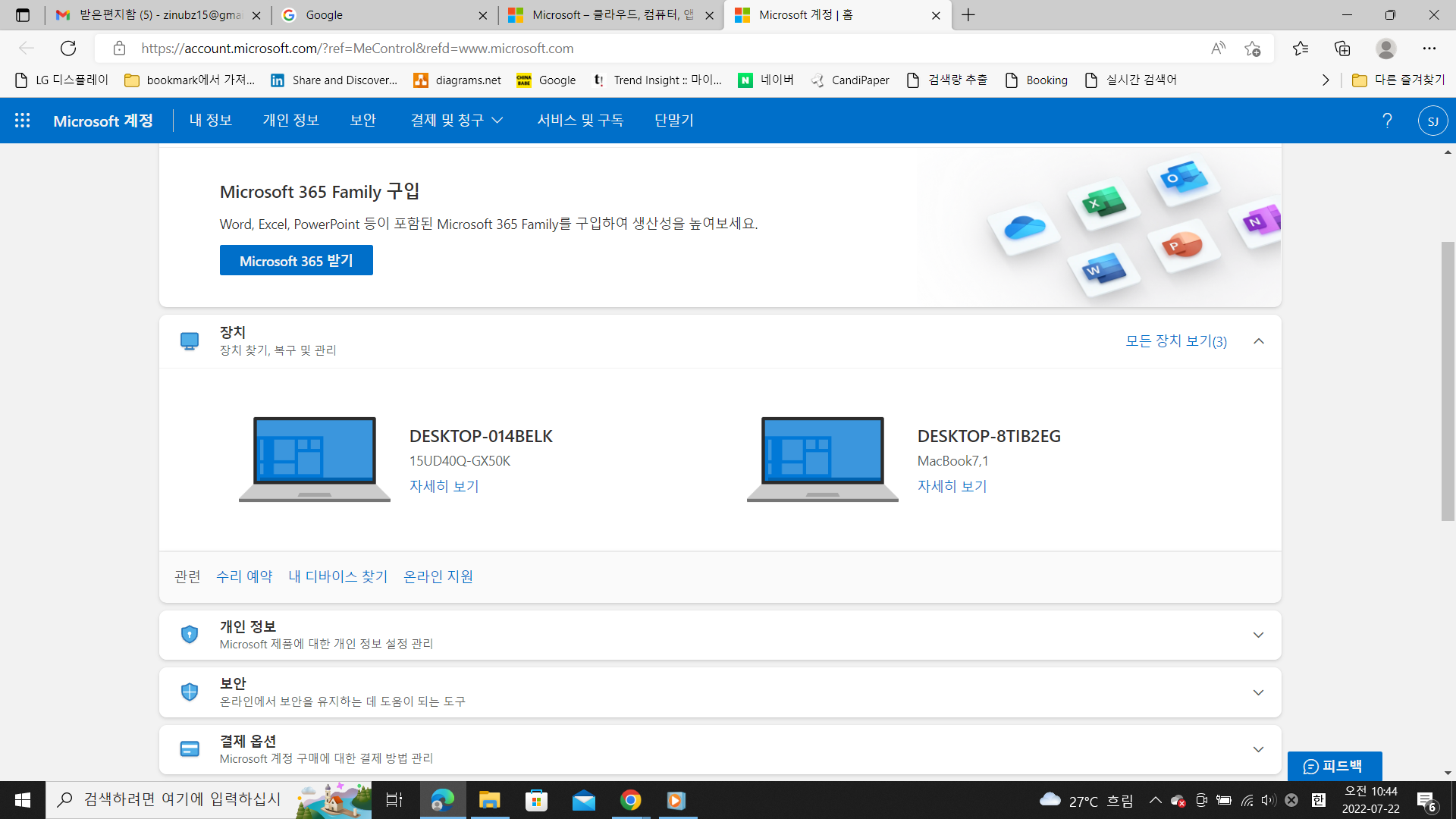Viewport: 1456px width, 819px height.
Task: Open the notification center icon
Action: click(x=1426, y=801)
